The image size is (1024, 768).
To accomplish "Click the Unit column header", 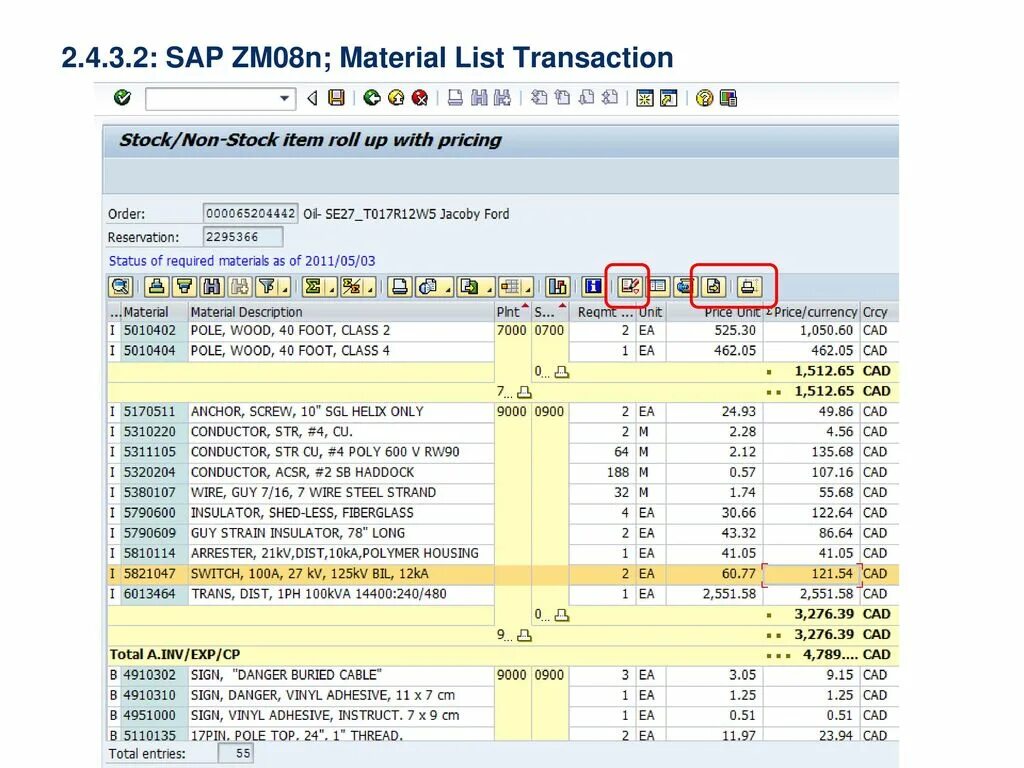I will point(650,312).
